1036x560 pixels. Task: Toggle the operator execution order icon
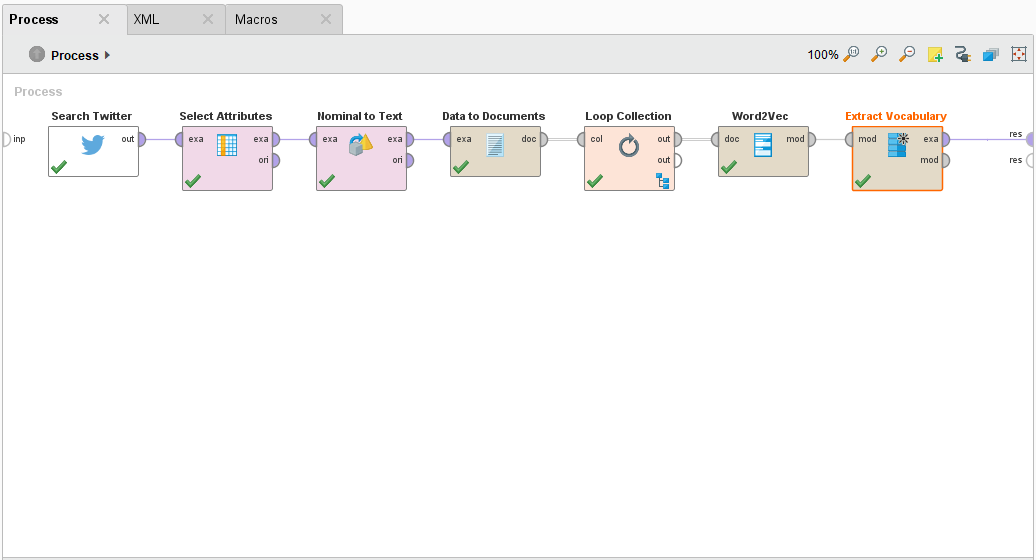point(990,55)
